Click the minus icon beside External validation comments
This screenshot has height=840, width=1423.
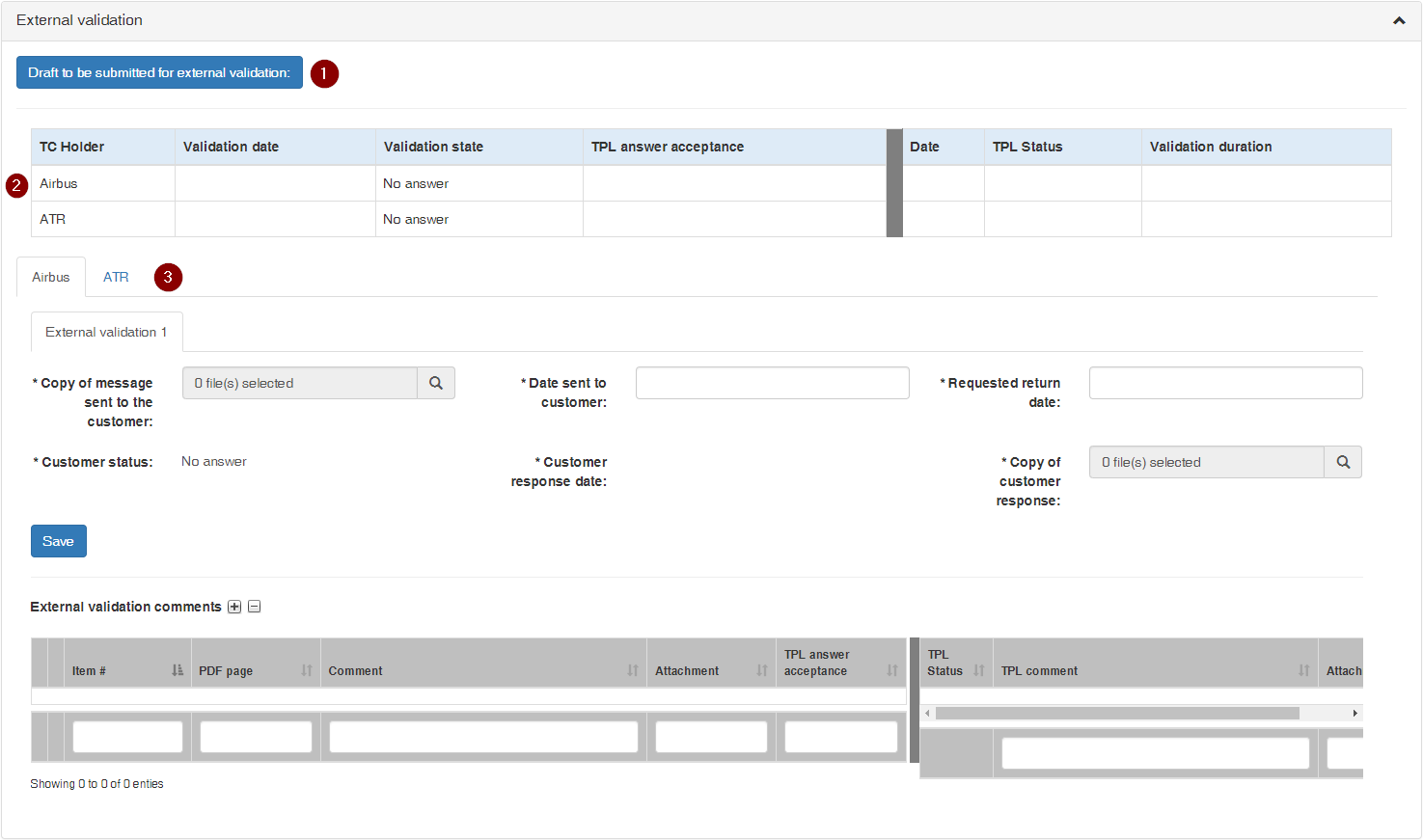pyautogui.click(x=255, y=607)
